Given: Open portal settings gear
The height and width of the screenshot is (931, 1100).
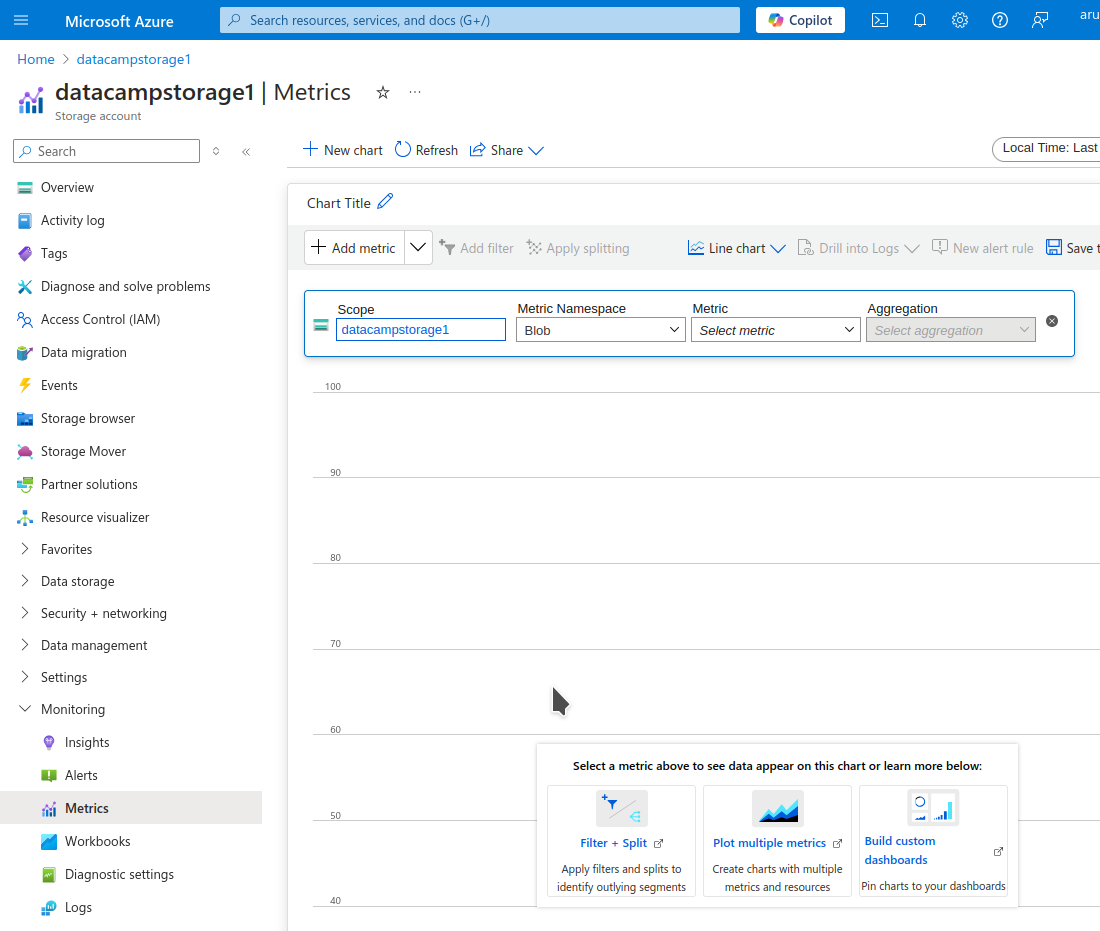Looking at the screenshot, I should (960, 20).
